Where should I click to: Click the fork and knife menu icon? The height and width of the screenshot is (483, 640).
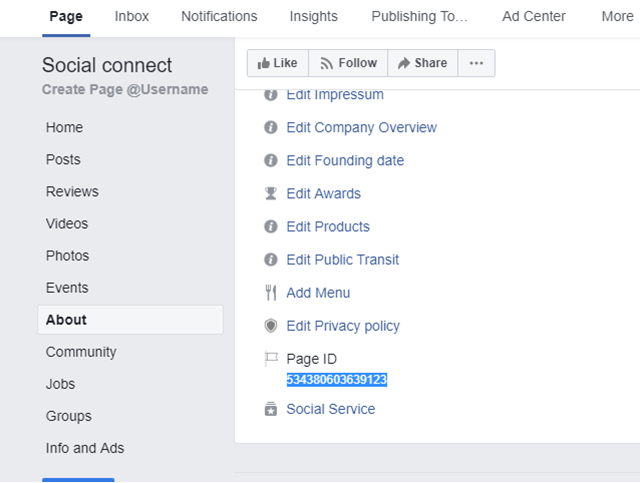coord(270,293)
